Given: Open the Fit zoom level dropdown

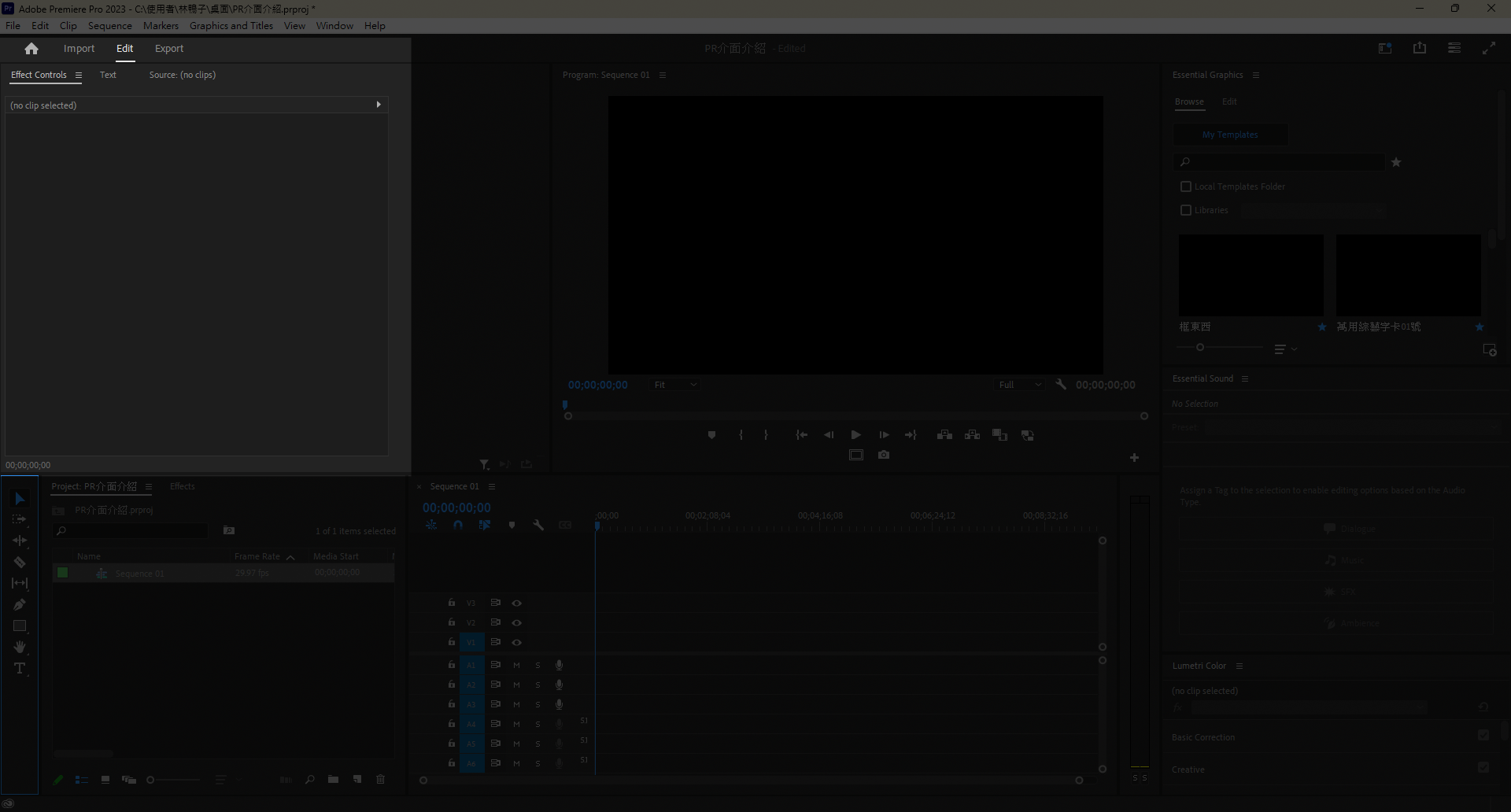Looking at the screenshot, I should [x=675, y=385].
